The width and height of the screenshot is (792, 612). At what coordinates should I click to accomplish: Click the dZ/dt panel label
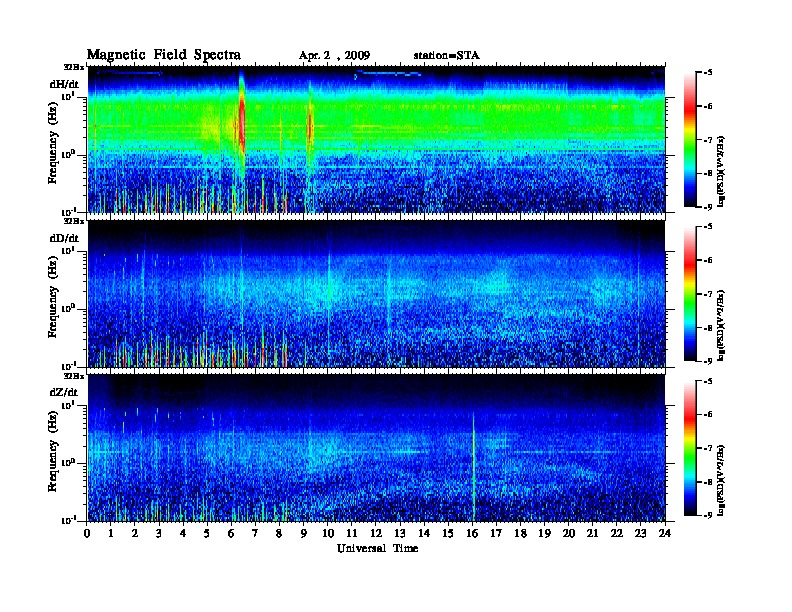(x=64, y=392)
